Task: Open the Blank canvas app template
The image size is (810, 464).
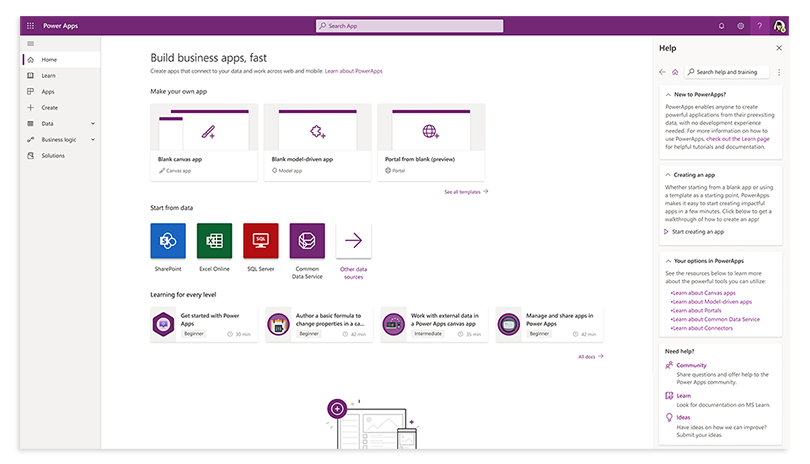Action: point(205,142)
